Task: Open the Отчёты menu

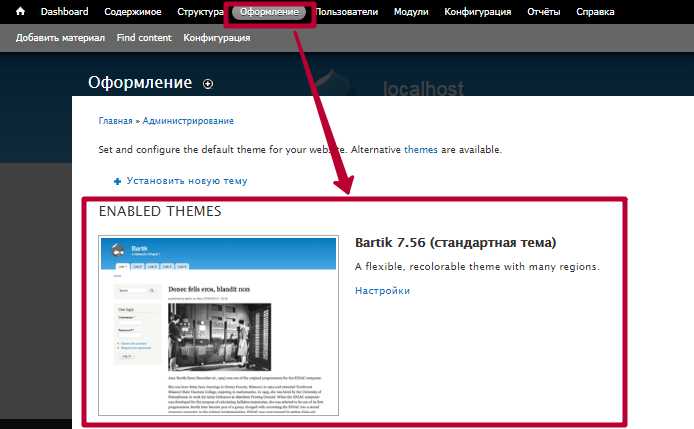Action: point(544,12)
